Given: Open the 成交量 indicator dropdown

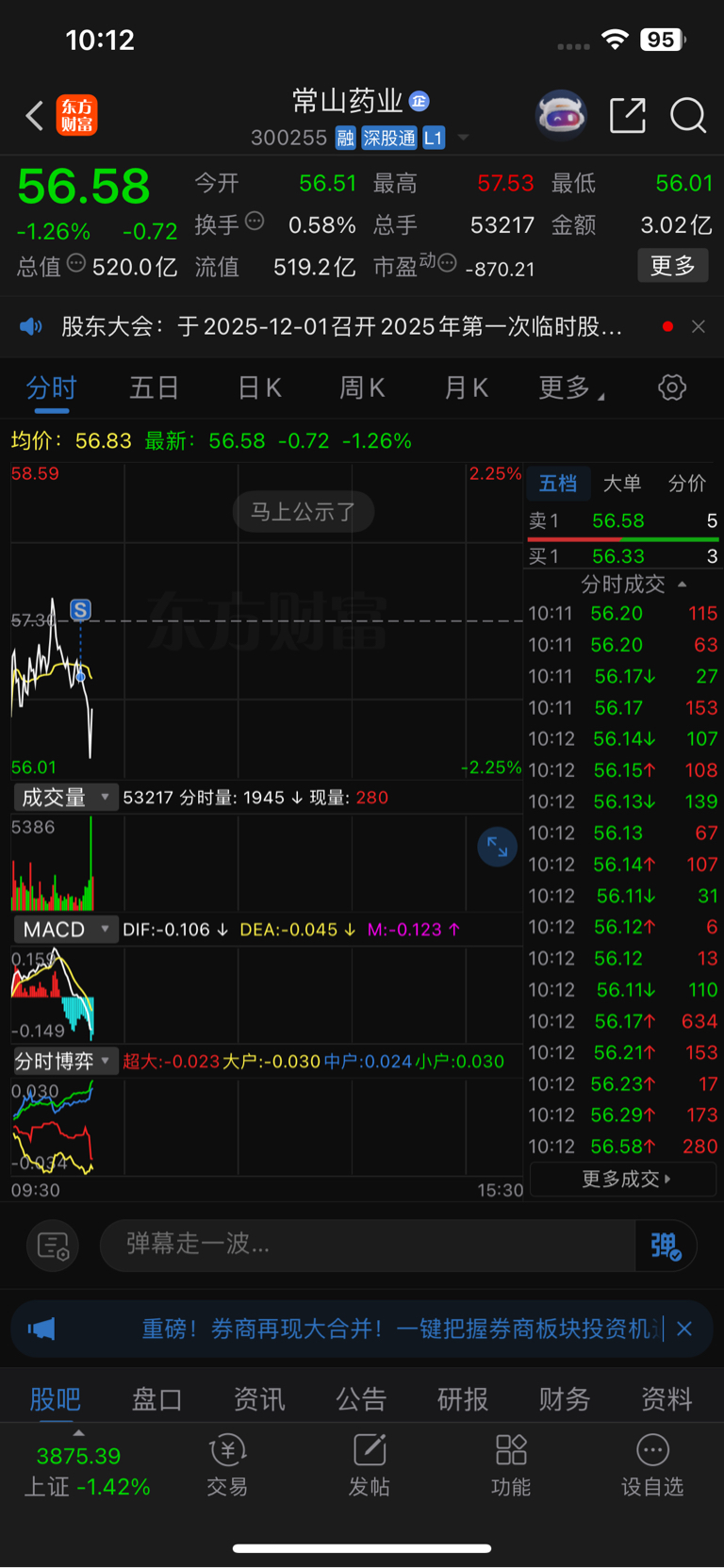Looking at the screenshot, I should point(65,798).
